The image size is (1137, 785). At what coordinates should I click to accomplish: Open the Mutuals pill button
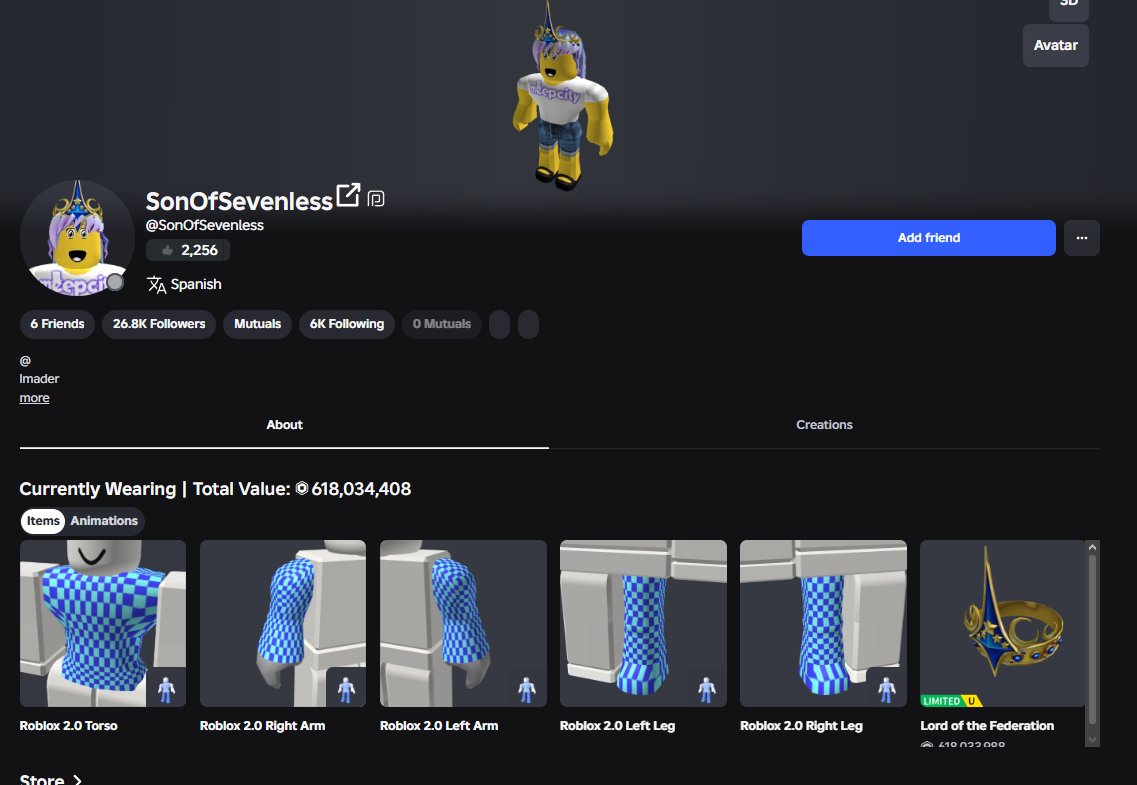(257, 324)
